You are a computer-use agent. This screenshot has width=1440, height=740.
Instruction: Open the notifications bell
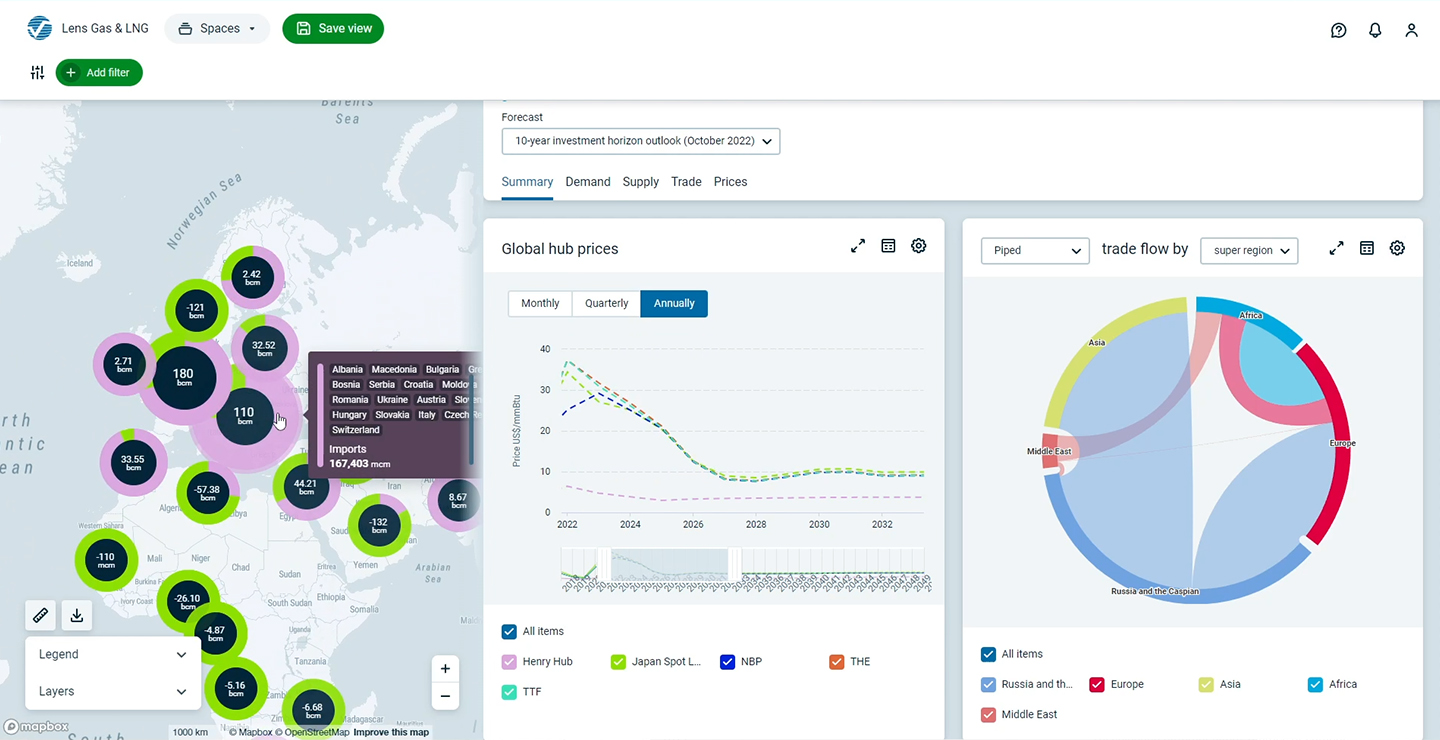tap(1375, 30)
